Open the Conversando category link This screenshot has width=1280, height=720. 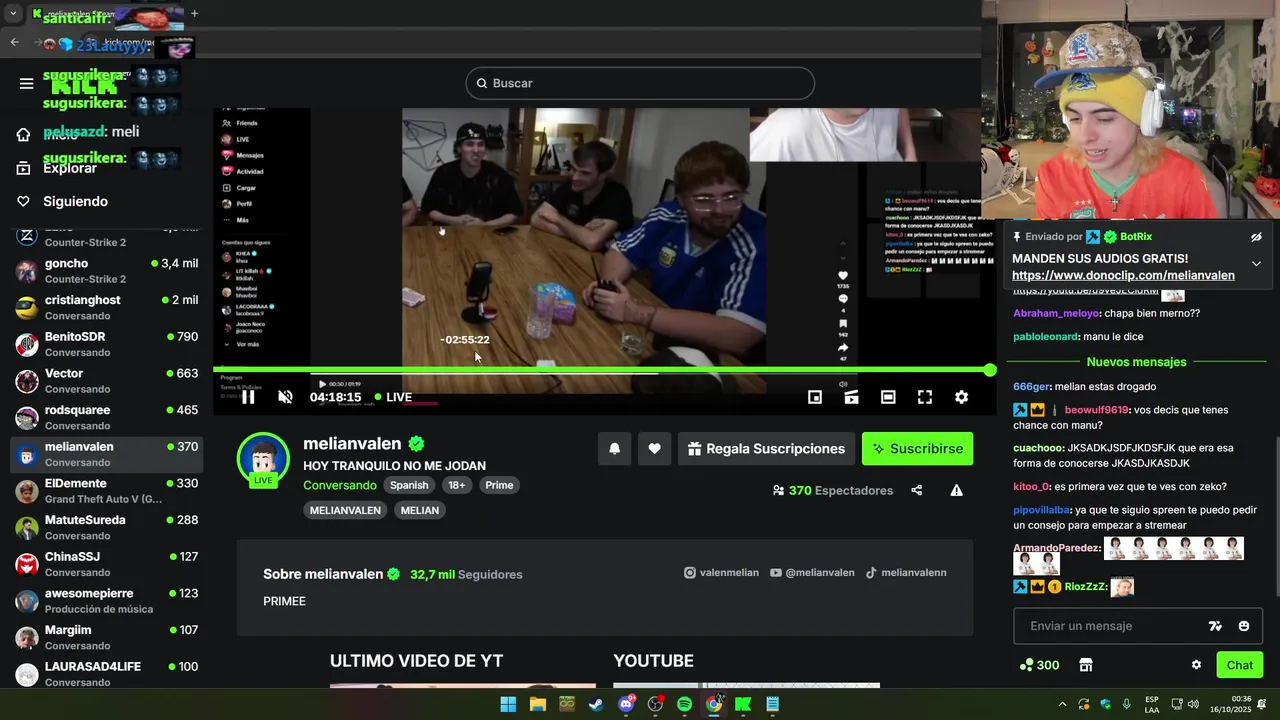[x=340, y=485]
